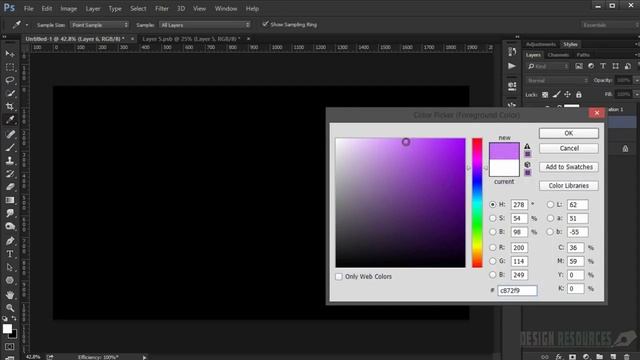Uncheck Show Sampling Ring

265,24
